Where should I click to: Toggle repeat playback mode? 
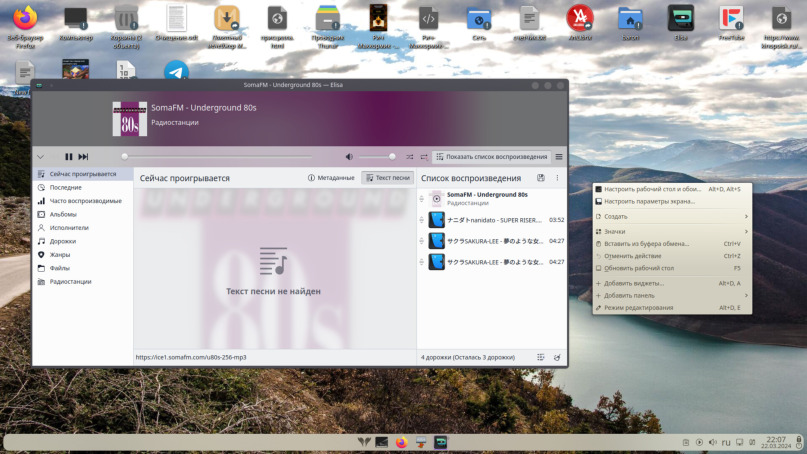(424, 157)
